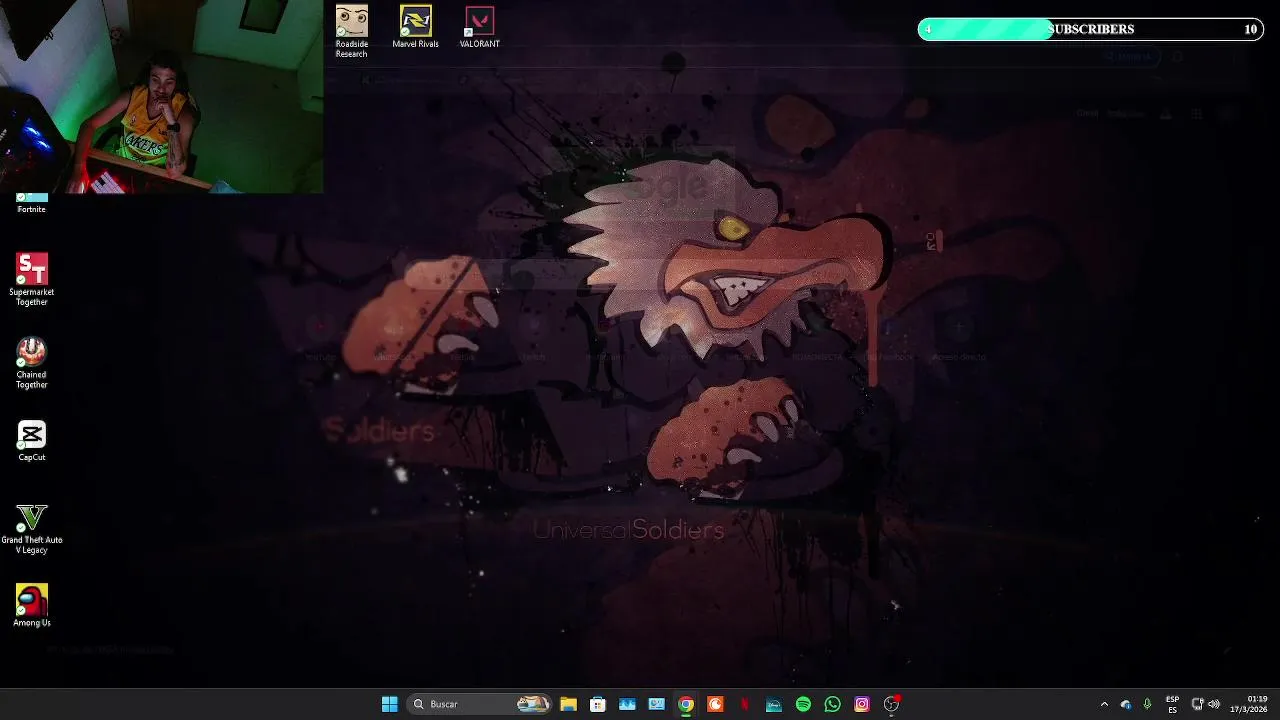Switch to OBS Studio in the taskbar
Viewport: 1280px width, 720px height.
pyautogui.click(x=891, y=704)
